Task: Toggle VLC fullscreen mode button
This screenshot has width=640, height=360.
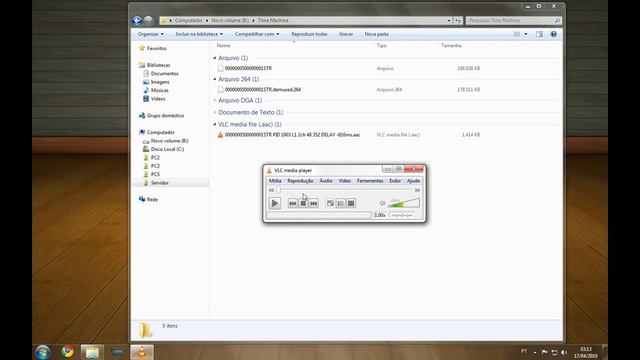Action: pyautogui.click(x=330, y=203)
